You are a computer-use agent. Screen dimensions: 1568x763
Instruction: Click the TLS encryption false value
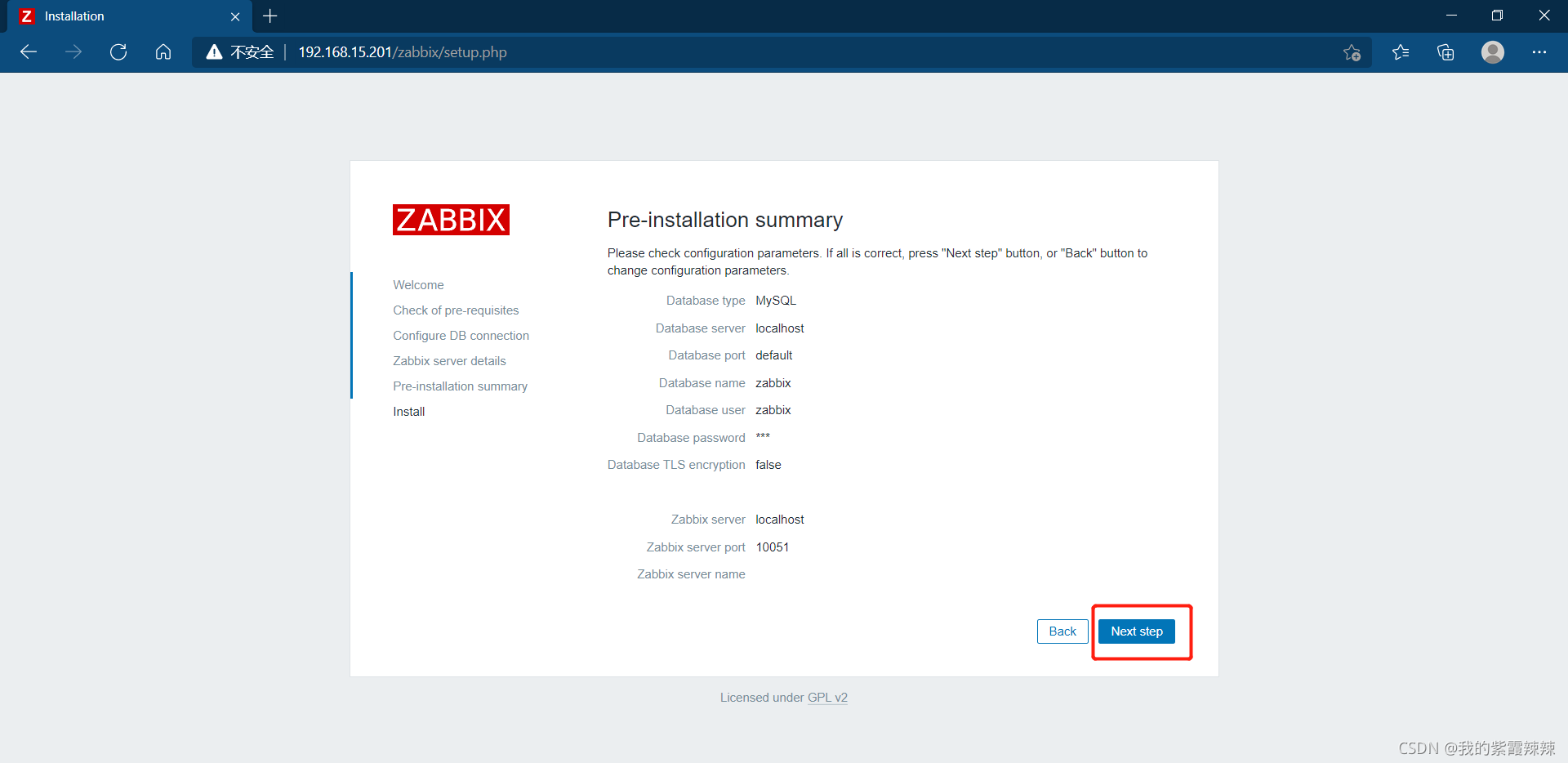coord(768,465)
